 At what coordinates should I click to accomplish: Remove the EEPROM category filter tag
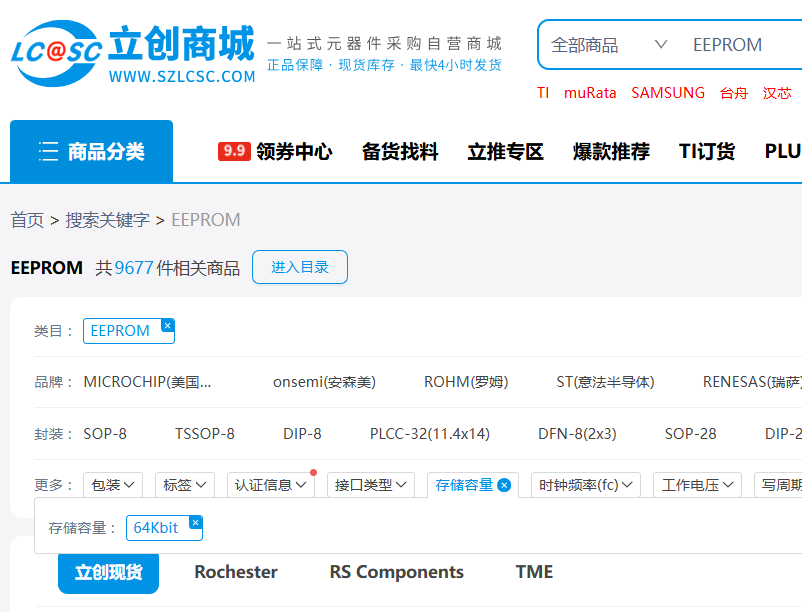click(167, 325)
